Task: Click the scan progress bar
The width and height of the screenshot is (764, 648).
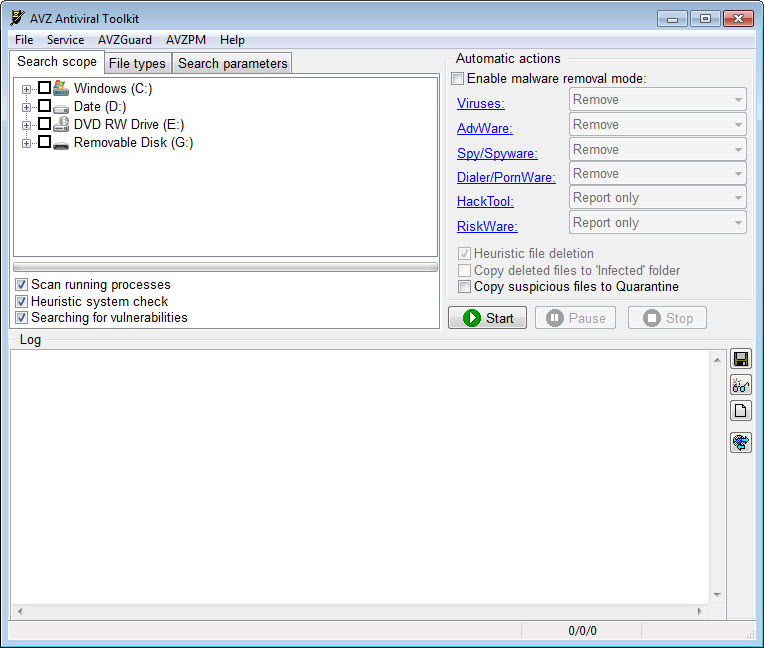Action: [x=225, y=267]
